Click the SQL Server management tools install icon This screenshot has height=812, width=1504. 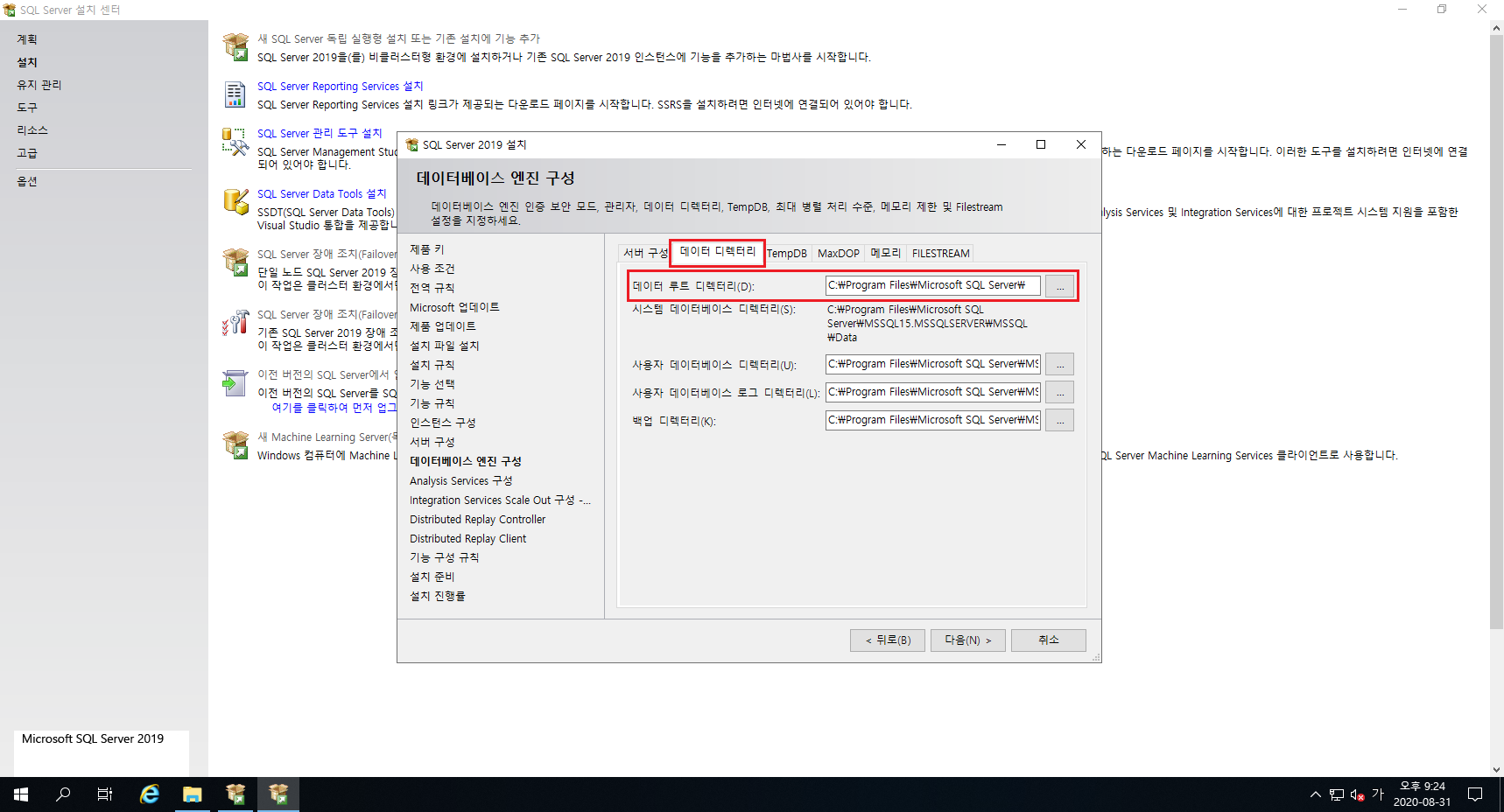235,142
